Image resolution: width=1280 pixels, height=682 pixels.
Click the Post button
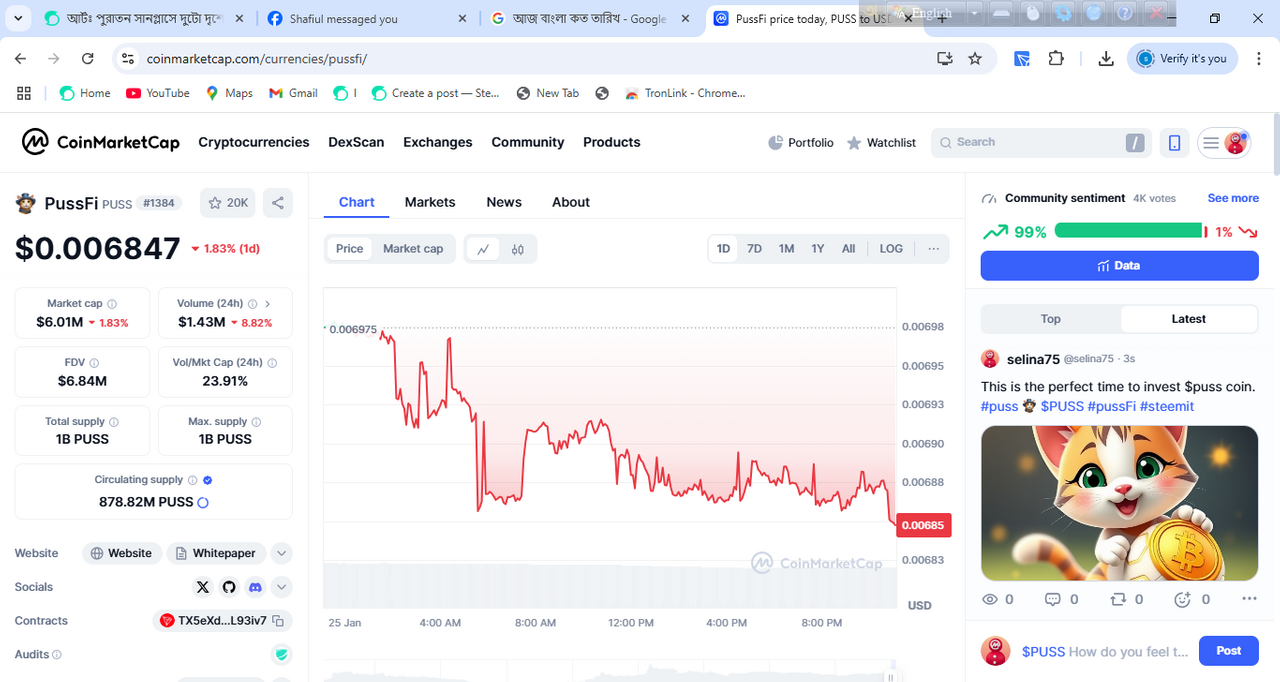(x=1228, y=651)
